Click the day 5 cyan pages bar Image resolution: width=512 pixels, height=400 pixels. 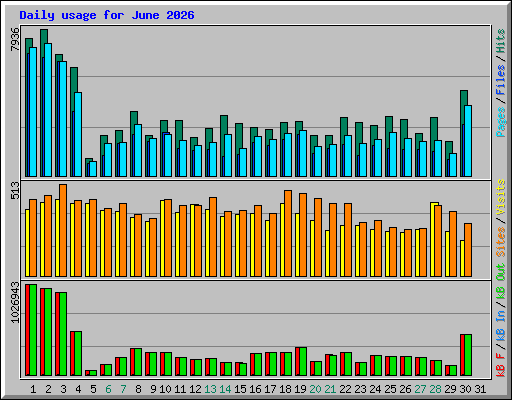(93, 169)
